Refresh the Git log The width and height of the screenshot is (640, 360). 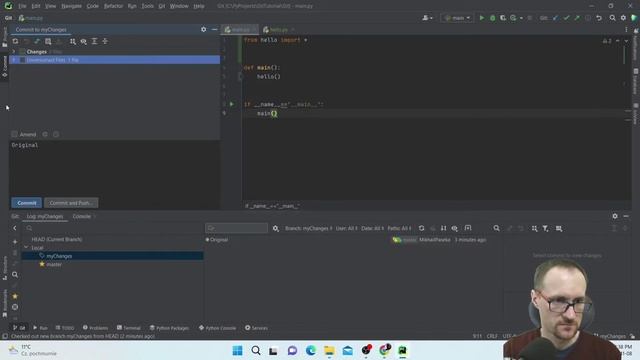click(x=421, y=228)
